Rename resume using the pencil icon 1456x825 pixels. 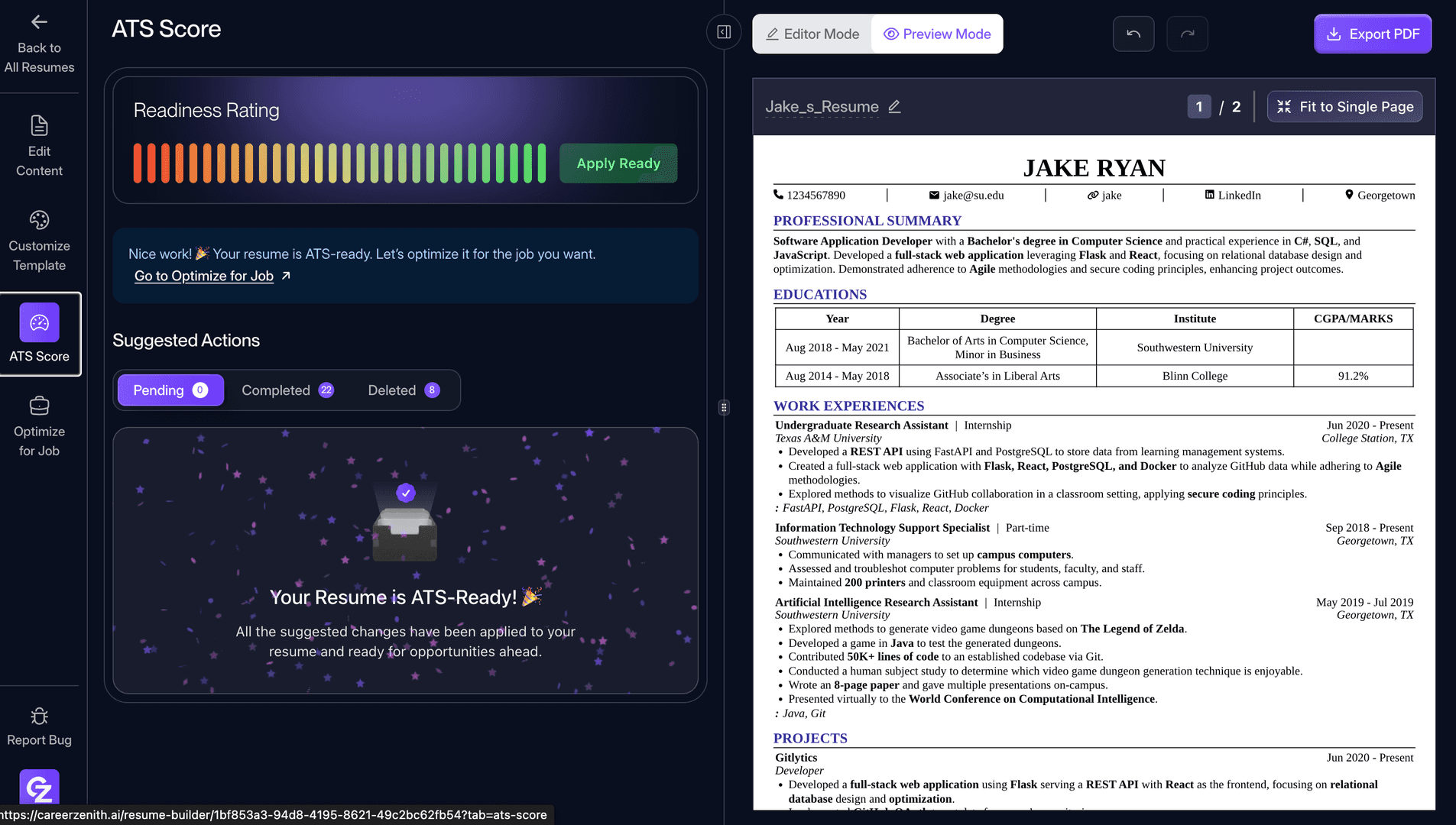[894, 107]
